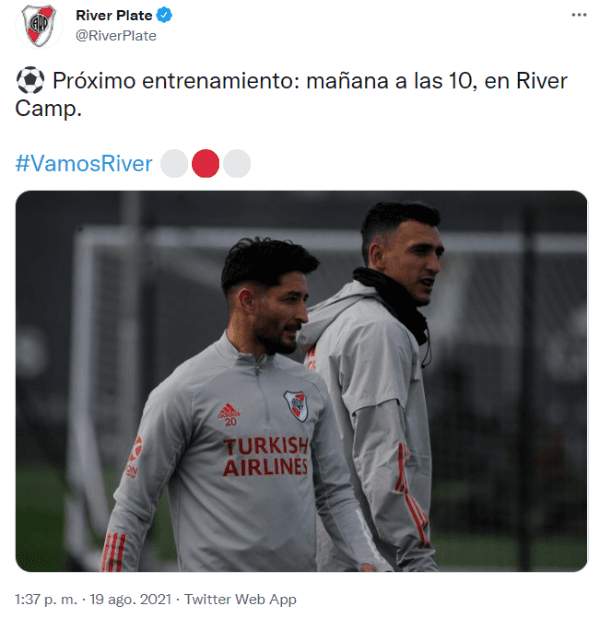This screenshot has width=600, height=618.
Task: Click the River Plate crest on the sweatshirt
Action: [x=296, y=406]
